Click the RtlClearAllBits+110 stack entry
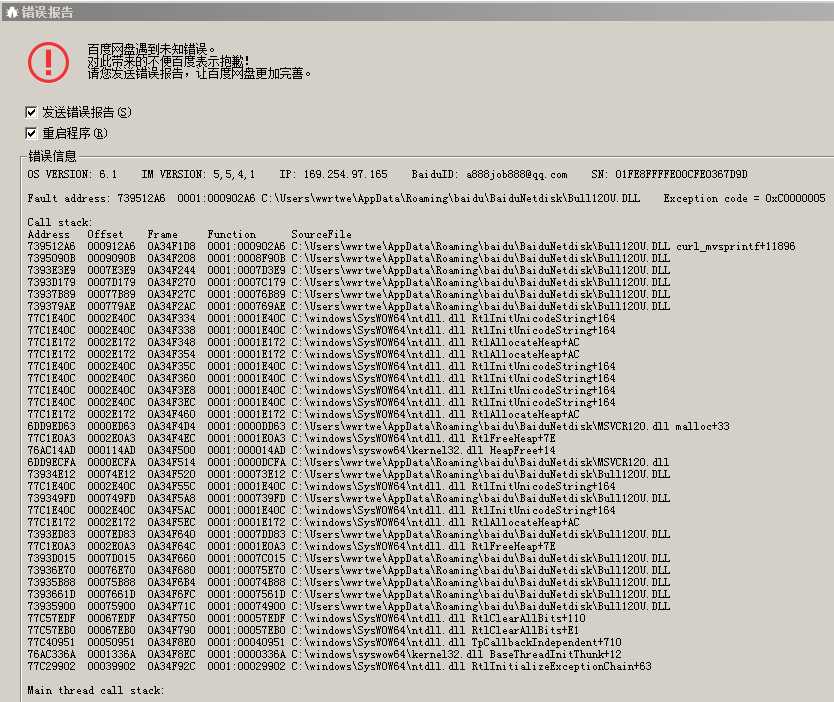The width and height of the screenshot is (834, 702). (306, 619)
